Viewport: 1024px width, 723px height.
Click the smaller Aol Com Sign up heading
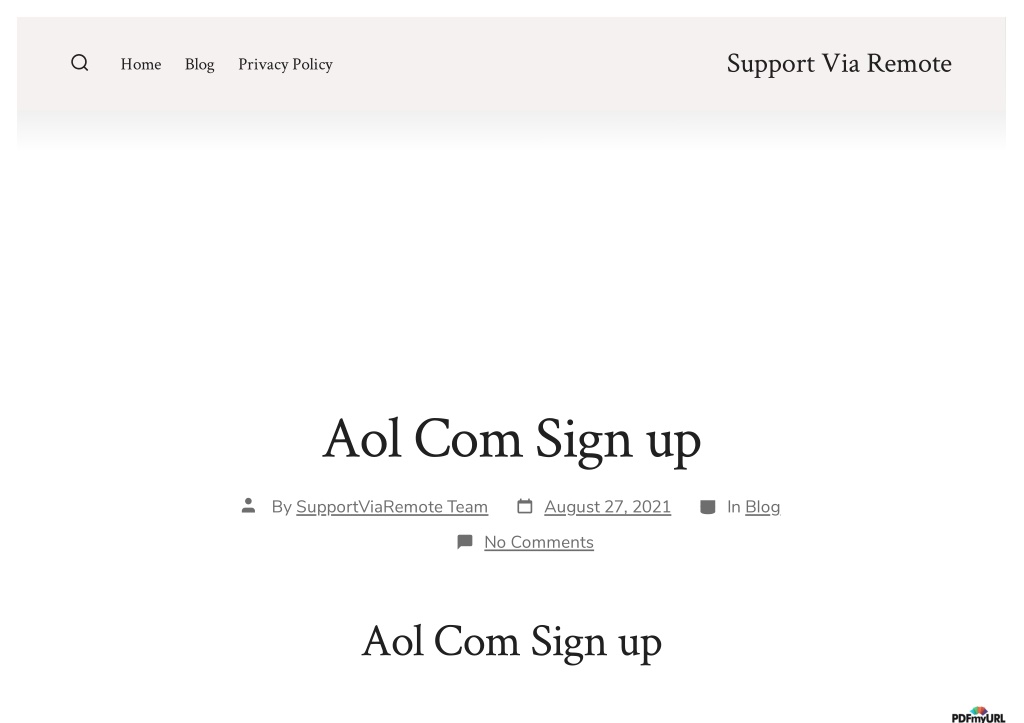tap(512, 642)
